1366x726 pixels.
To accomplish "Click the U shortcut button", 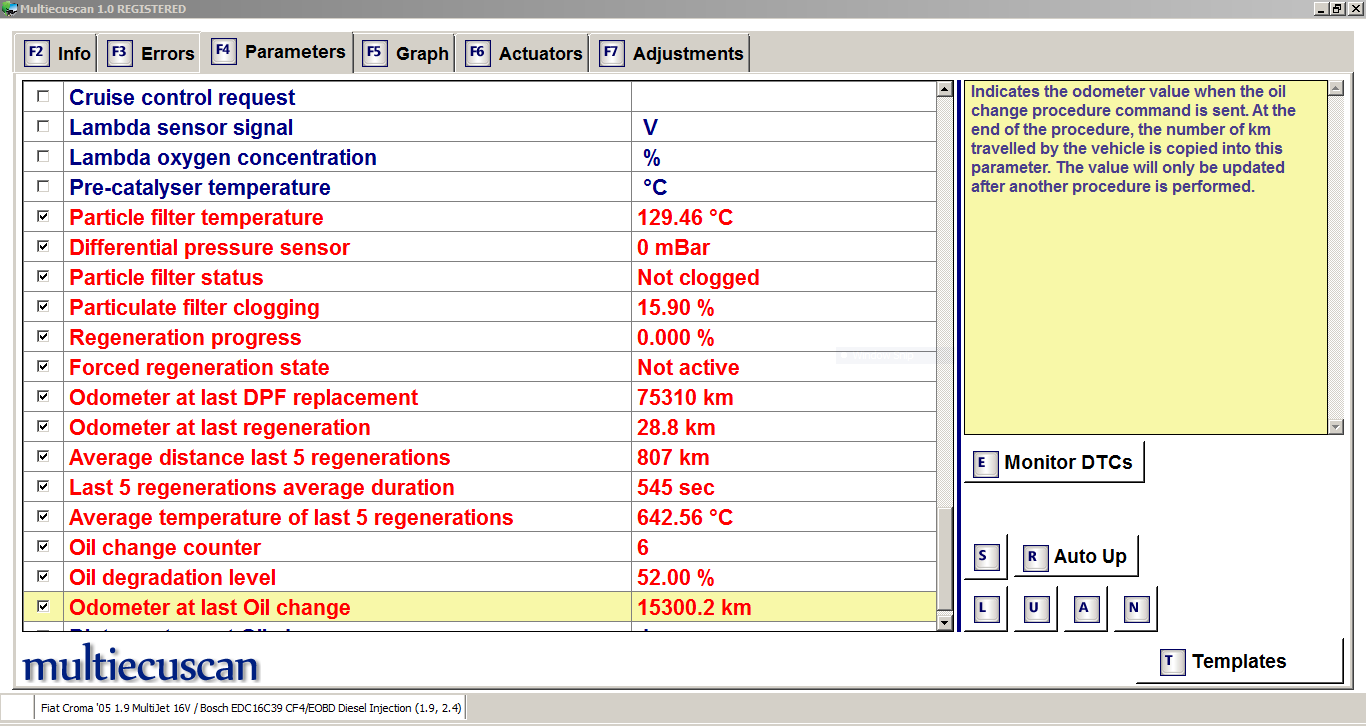I will pos(1035,608).
